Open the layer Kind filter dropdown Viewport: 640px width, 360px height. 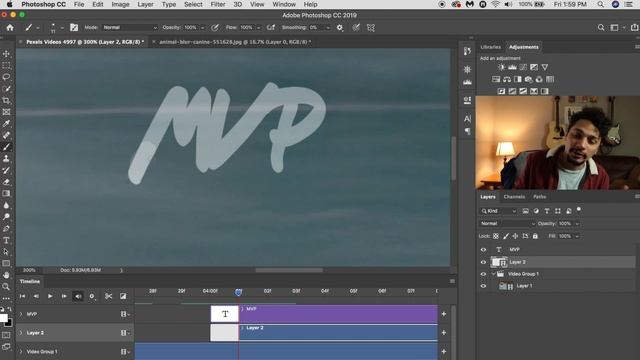(498, 211)
